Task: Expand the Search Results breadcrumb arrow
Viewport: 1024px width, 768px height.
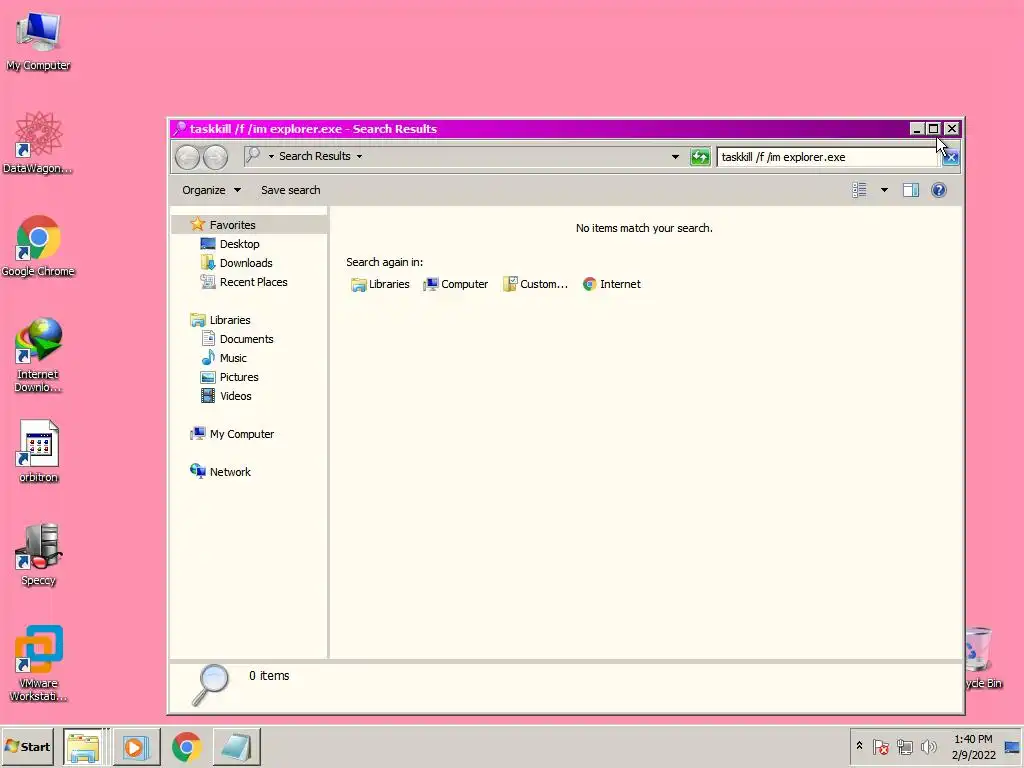Action: click(x=359, y=157)
